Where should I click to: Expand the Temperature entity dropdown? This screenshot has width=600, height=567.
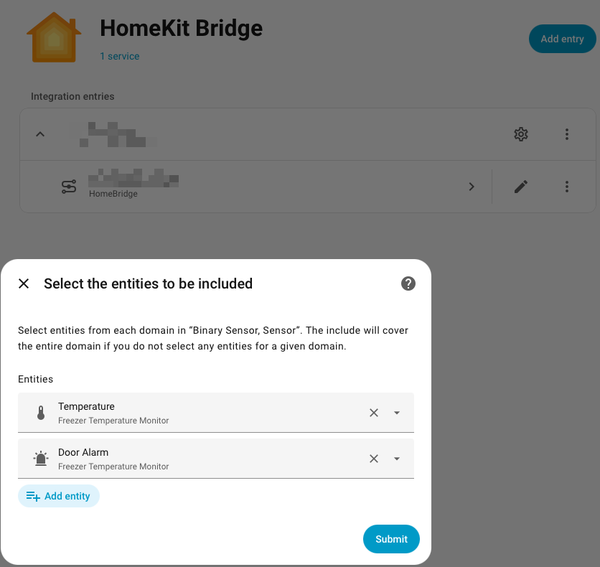(397, 413)
